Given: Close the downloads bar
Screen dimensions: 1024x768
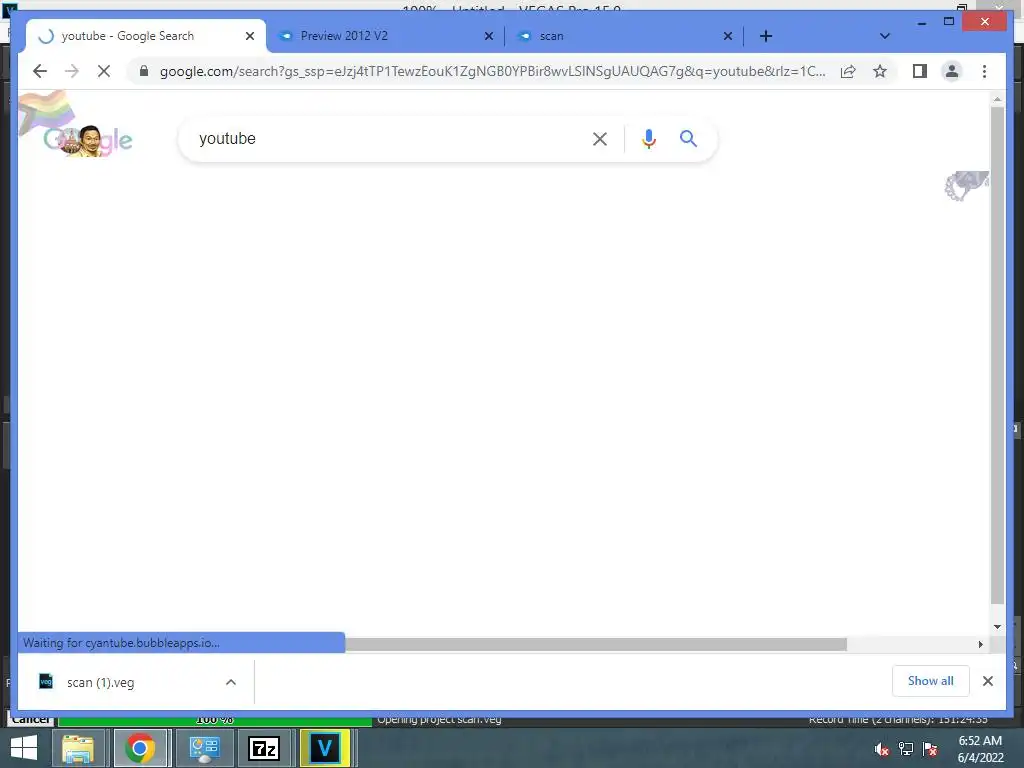Looking at the screenshot, I should (988, 681).
